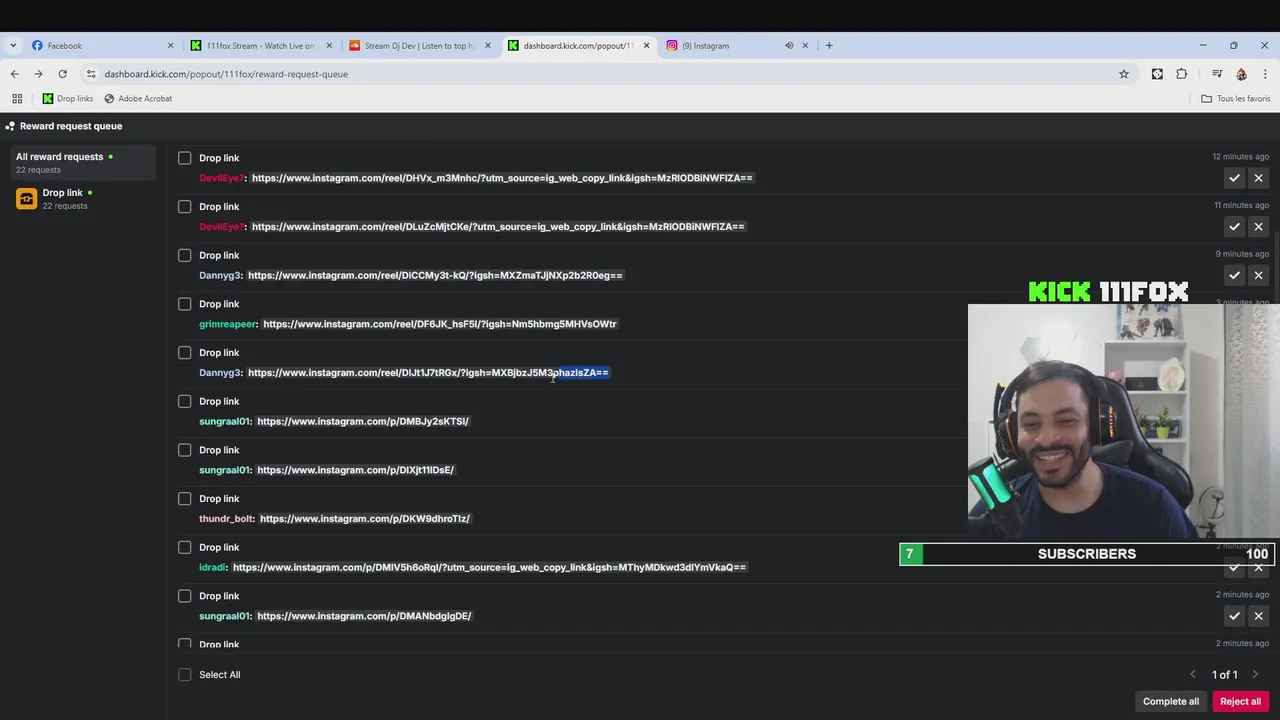Screen dimensions: 1280x720
Task: Open the apps grid in bookmarks bar
Action: (17, 99)
